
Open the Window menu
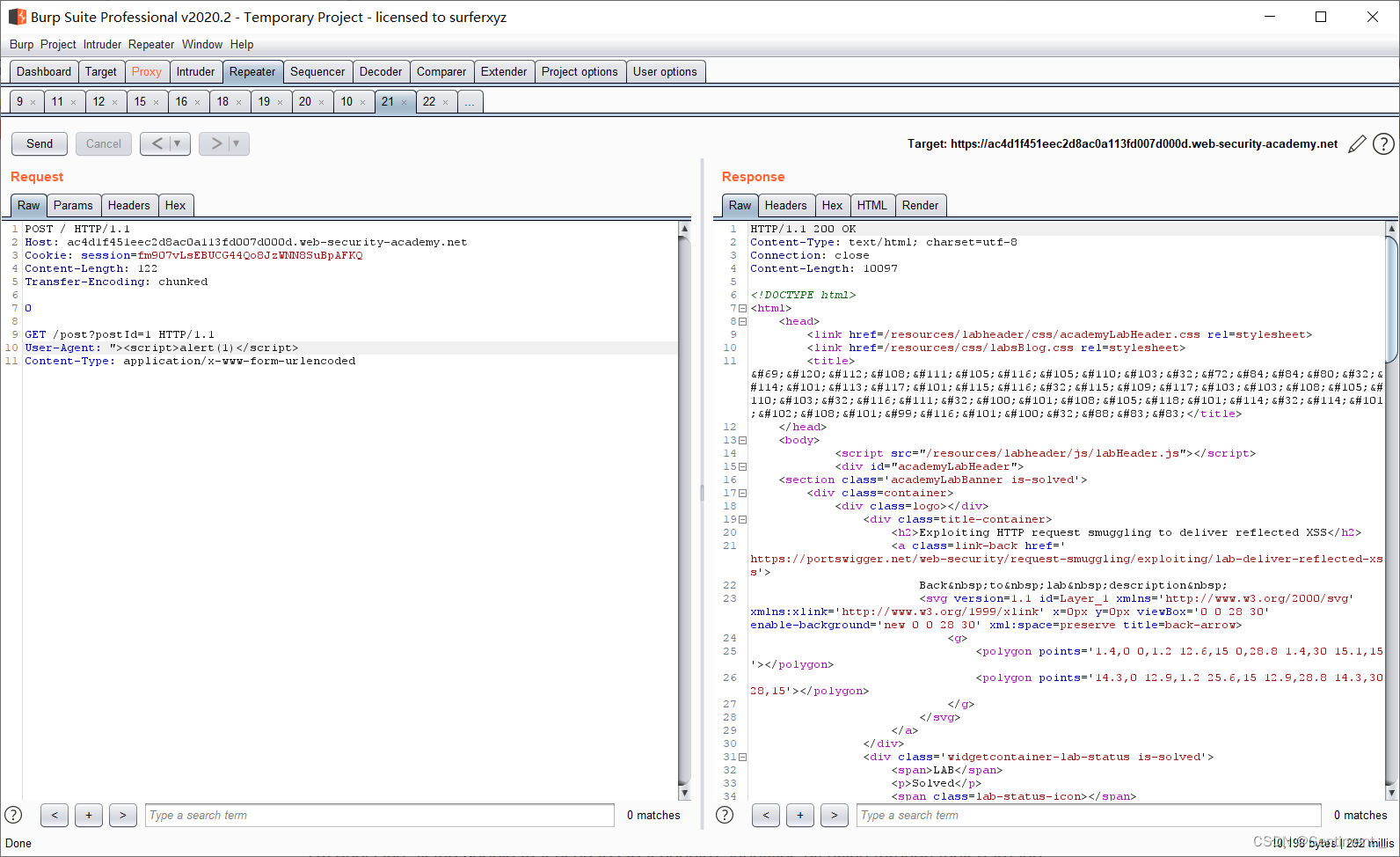click(202, 44)
